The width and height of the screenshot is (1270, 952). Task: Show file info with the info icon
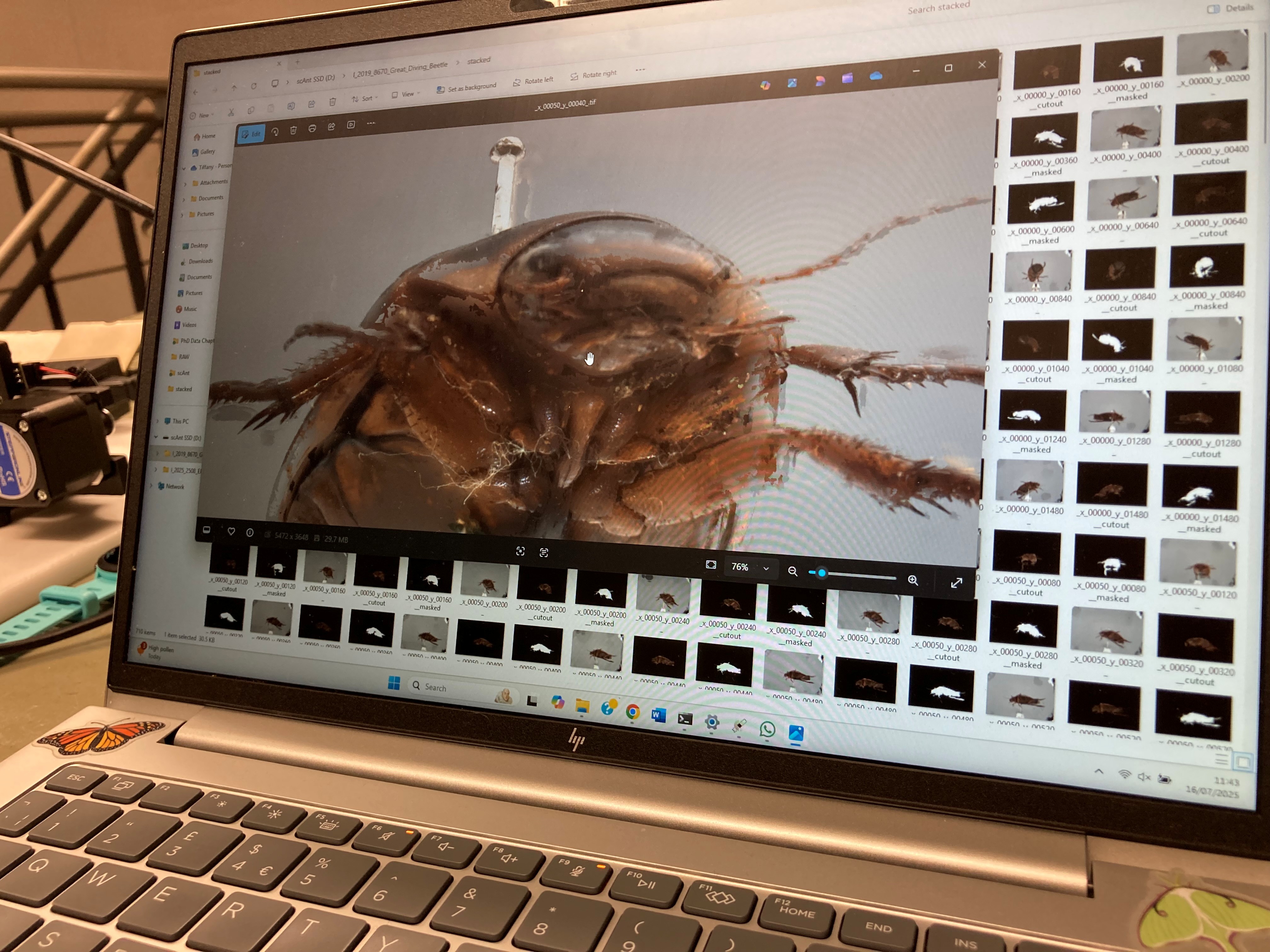coord(250,533)
